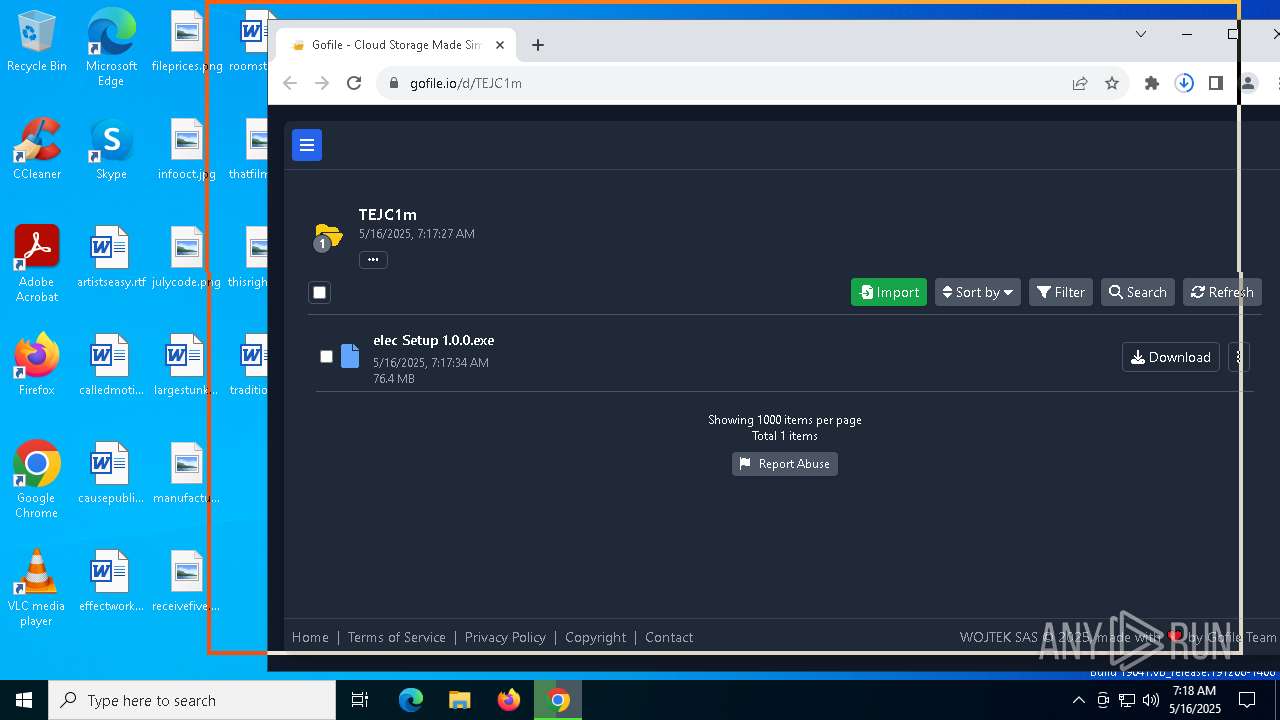Image resolution: width=1280 pixels, height=720 pixels.
Task: Open the volume tray icon
Action: [x=1151, y=700]
